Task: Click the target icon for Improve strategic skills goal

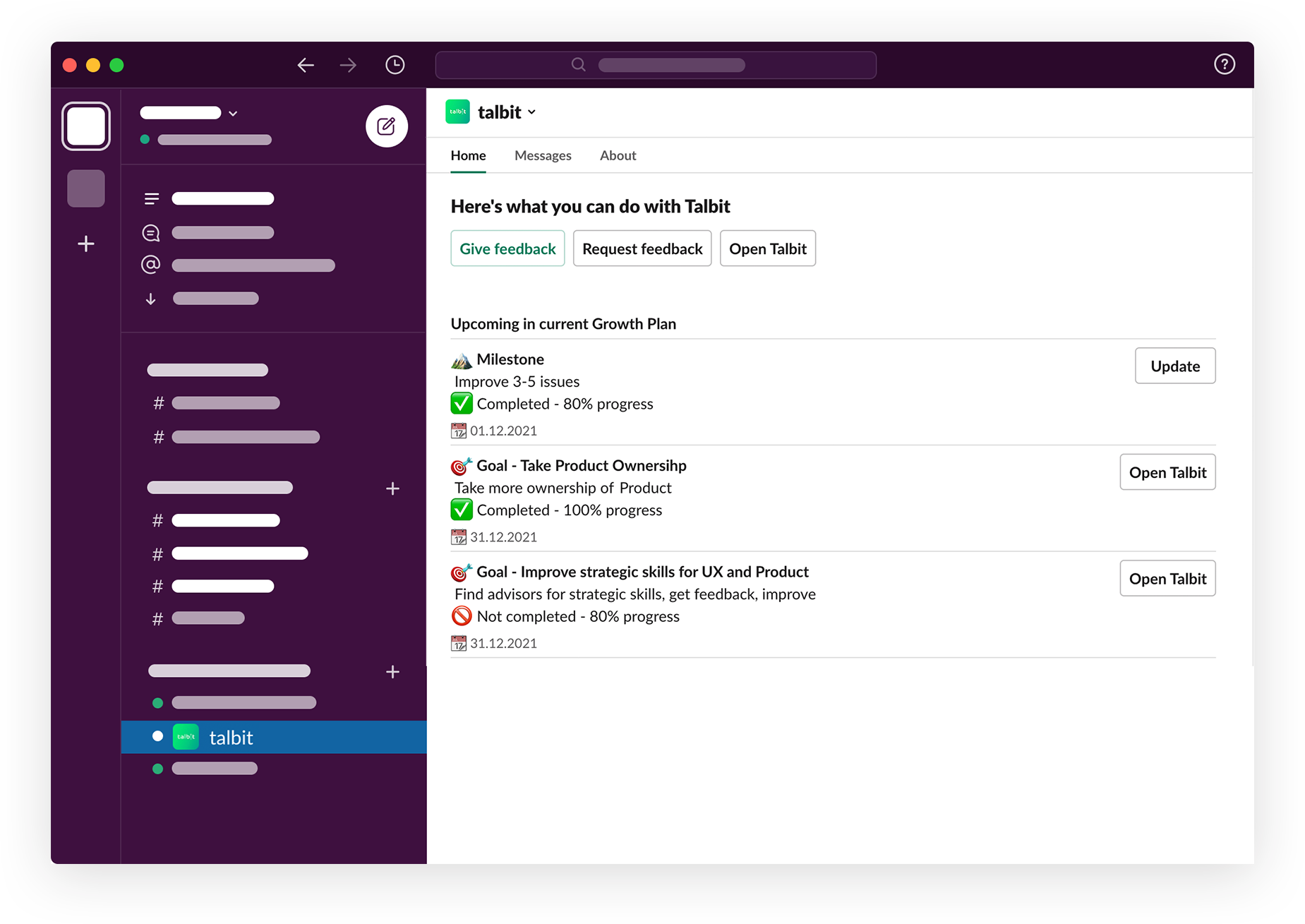Action: (x=462, y=572)
